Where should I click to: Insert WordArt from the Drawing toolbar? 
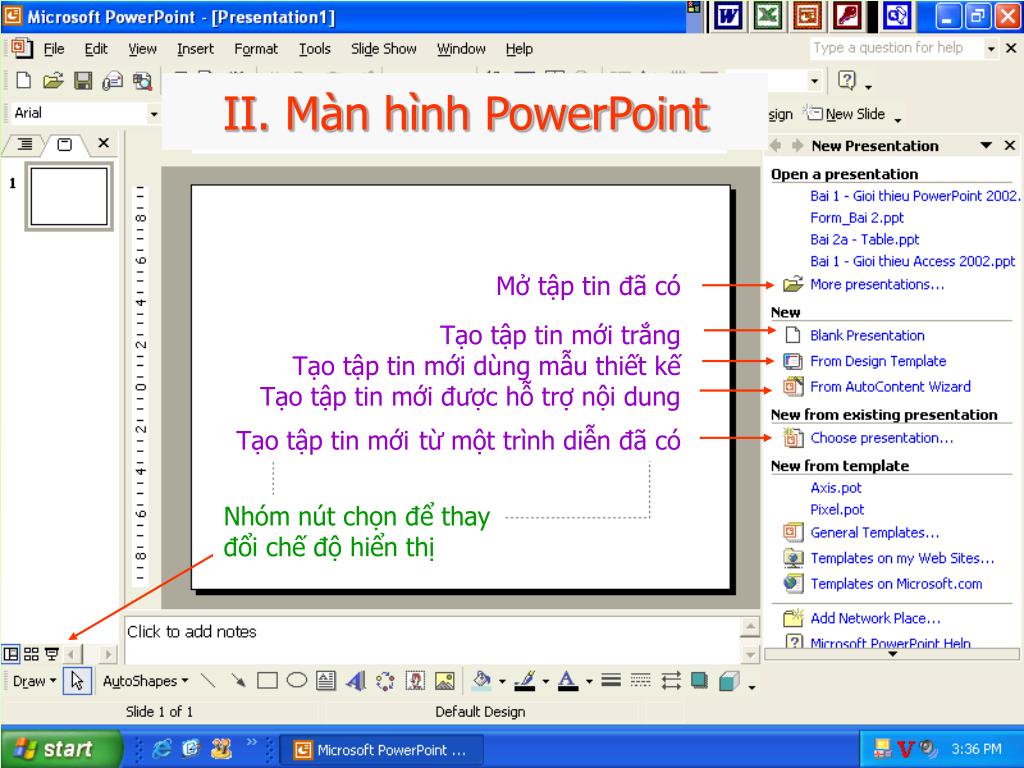[x=355, y=681]
